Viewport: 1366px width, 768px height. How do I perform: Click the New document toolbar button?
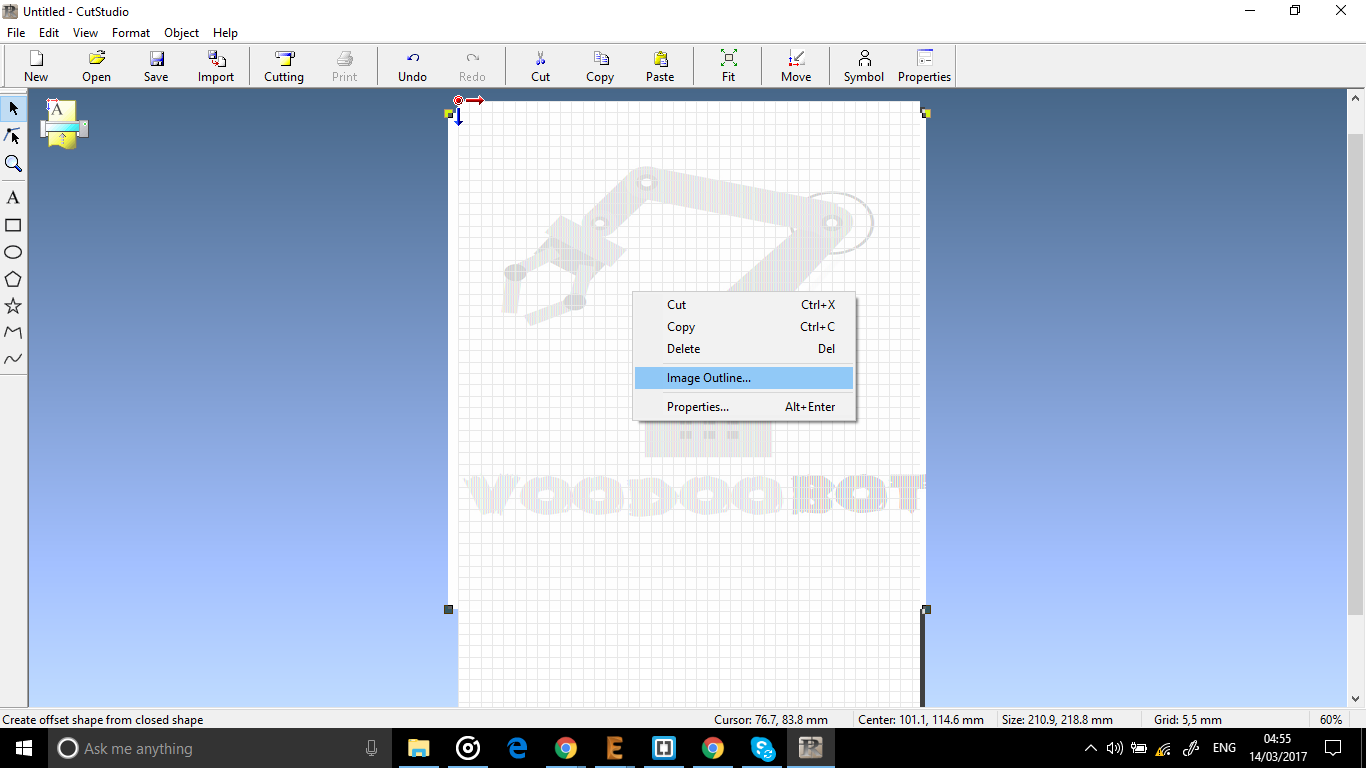click(x=36, y=66)
